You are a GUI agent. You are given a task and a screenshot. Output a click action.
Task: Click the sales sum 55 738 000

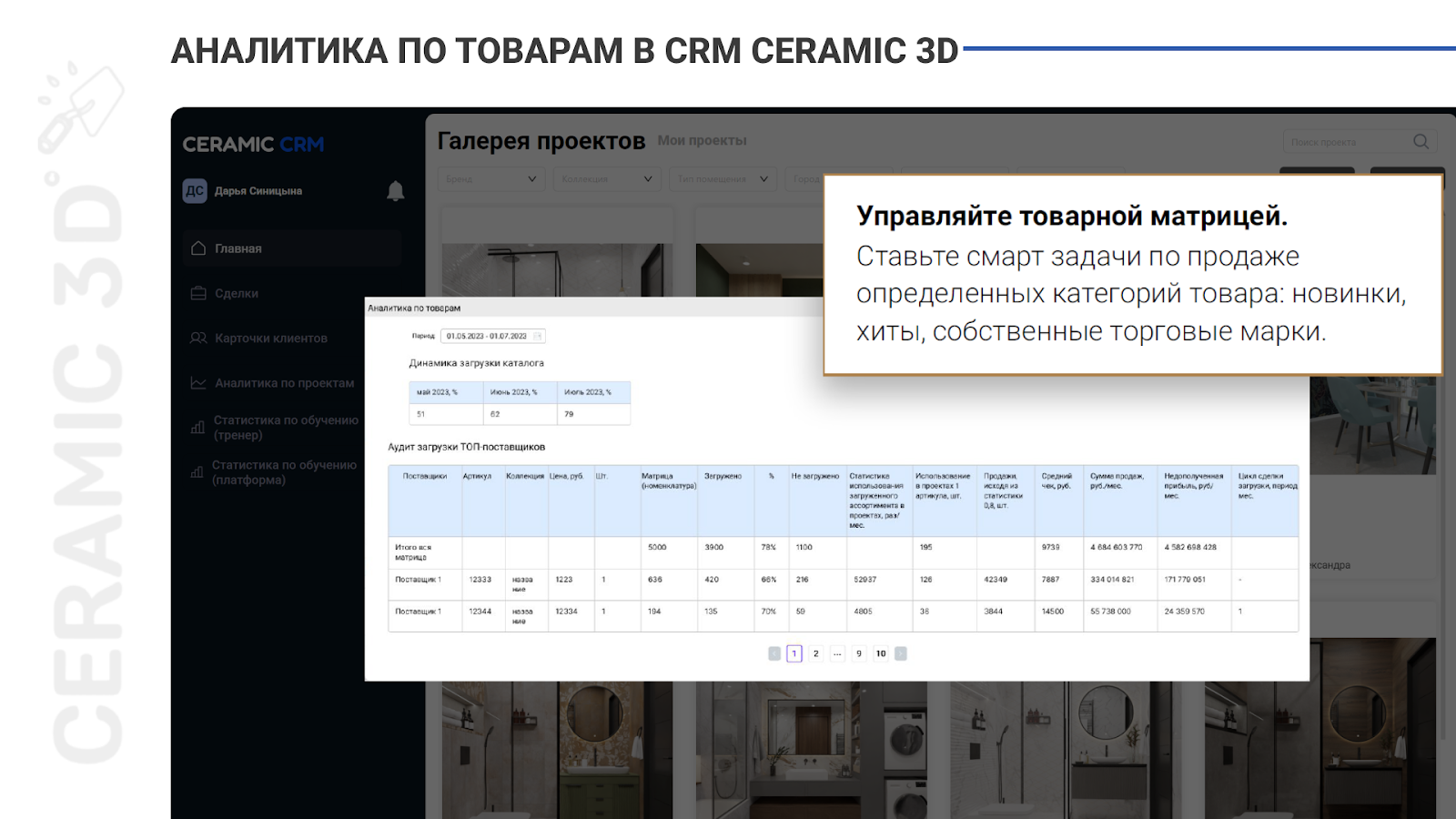1110,612
